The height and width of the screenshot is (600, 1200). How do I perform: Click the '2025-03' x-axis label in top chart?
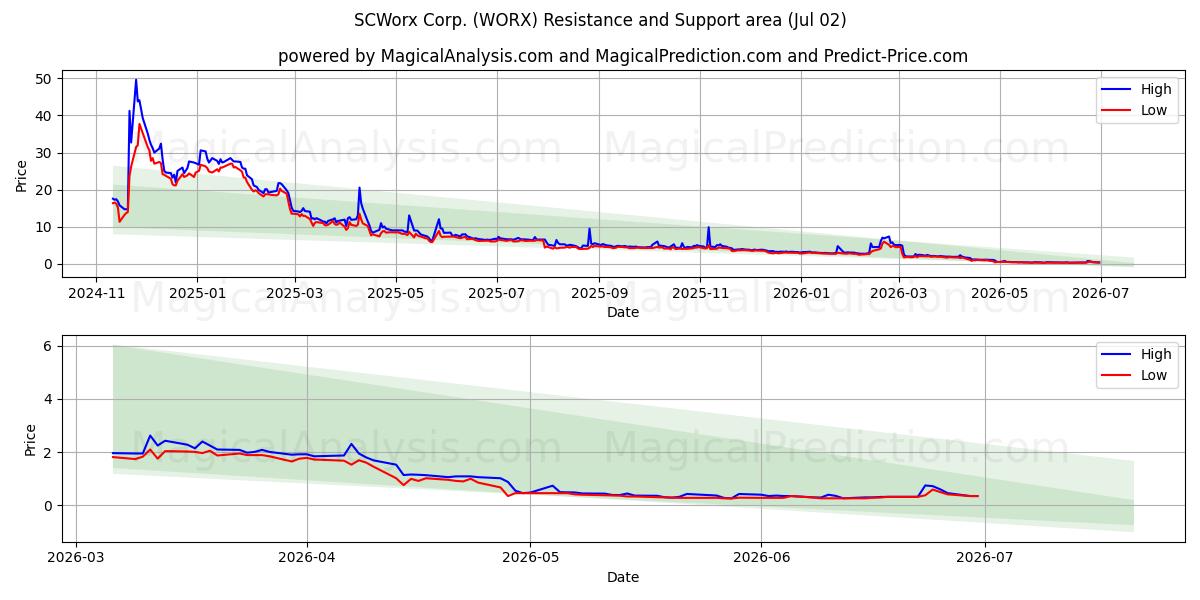[294, 293]
